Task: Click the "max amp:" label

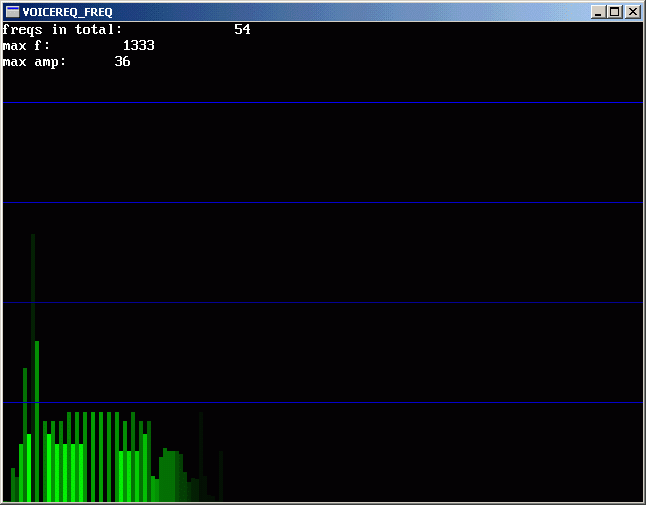Action: tap(34, 62)
